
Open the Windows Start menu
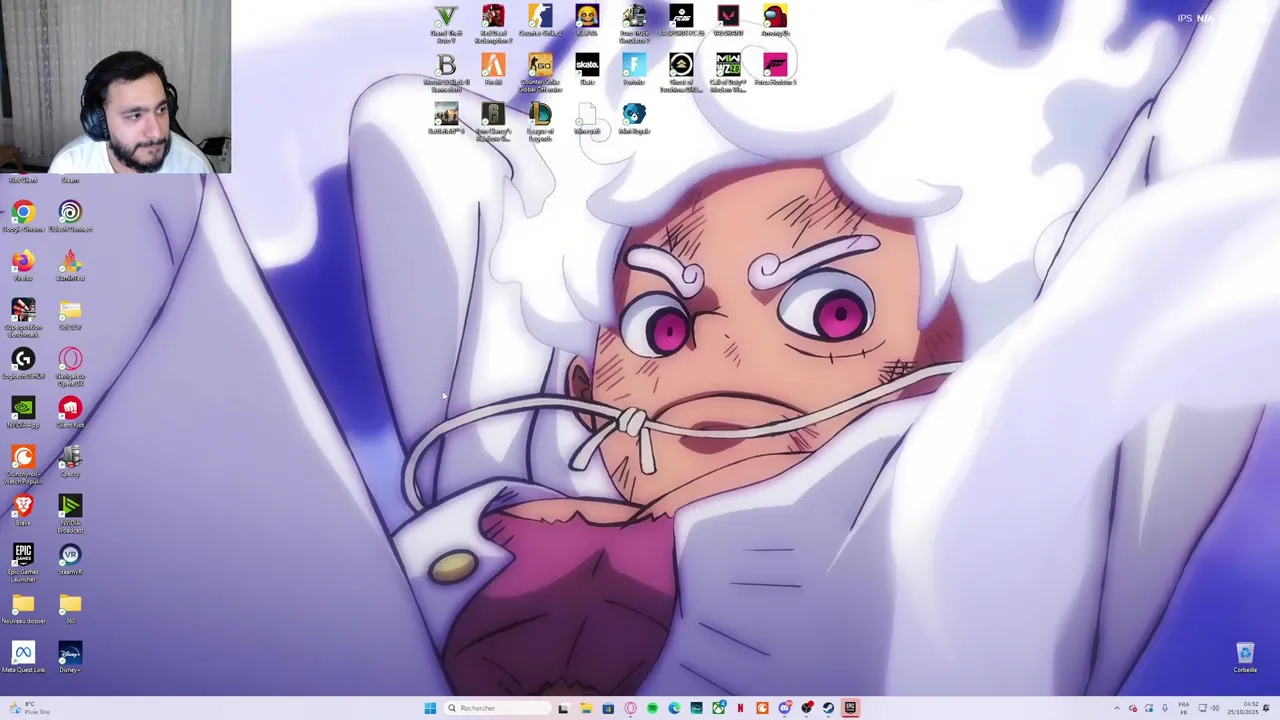(430, 708)
